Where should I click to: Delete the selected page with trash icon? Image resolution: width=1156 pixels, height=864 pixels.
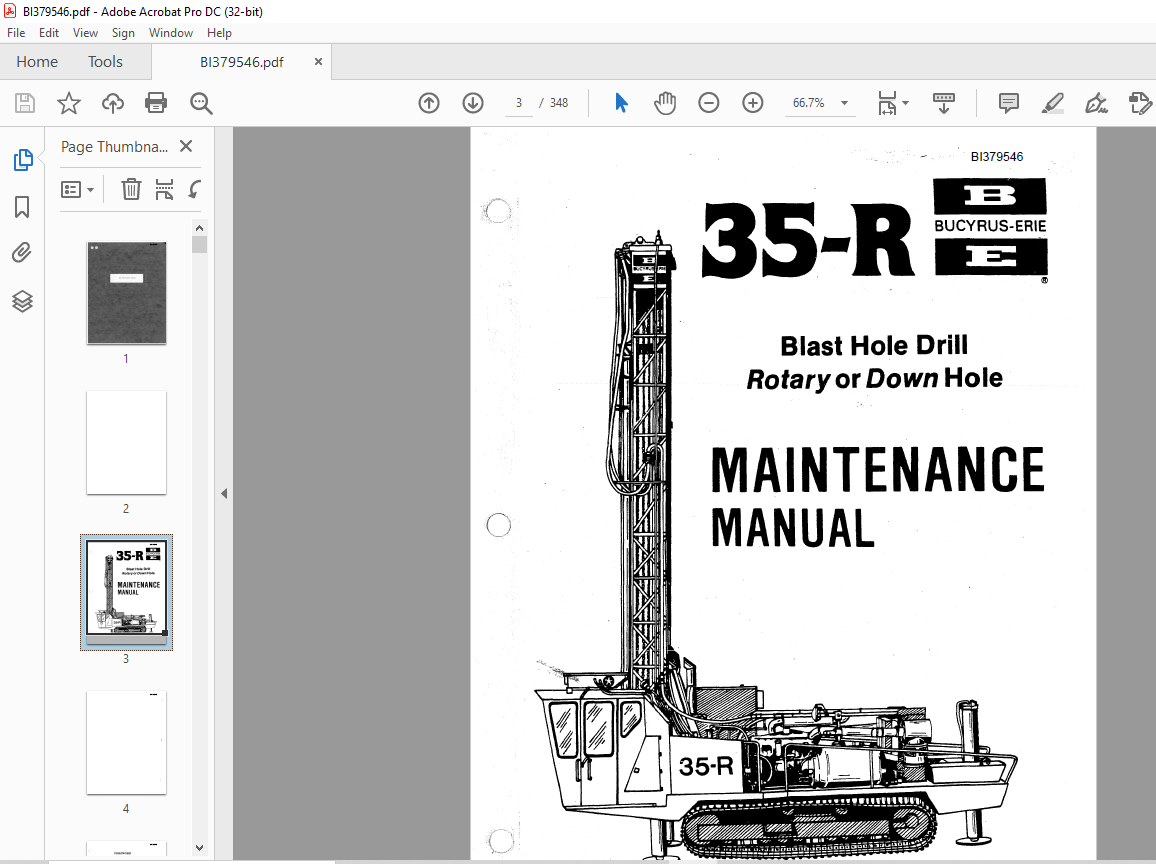[131, 189]
